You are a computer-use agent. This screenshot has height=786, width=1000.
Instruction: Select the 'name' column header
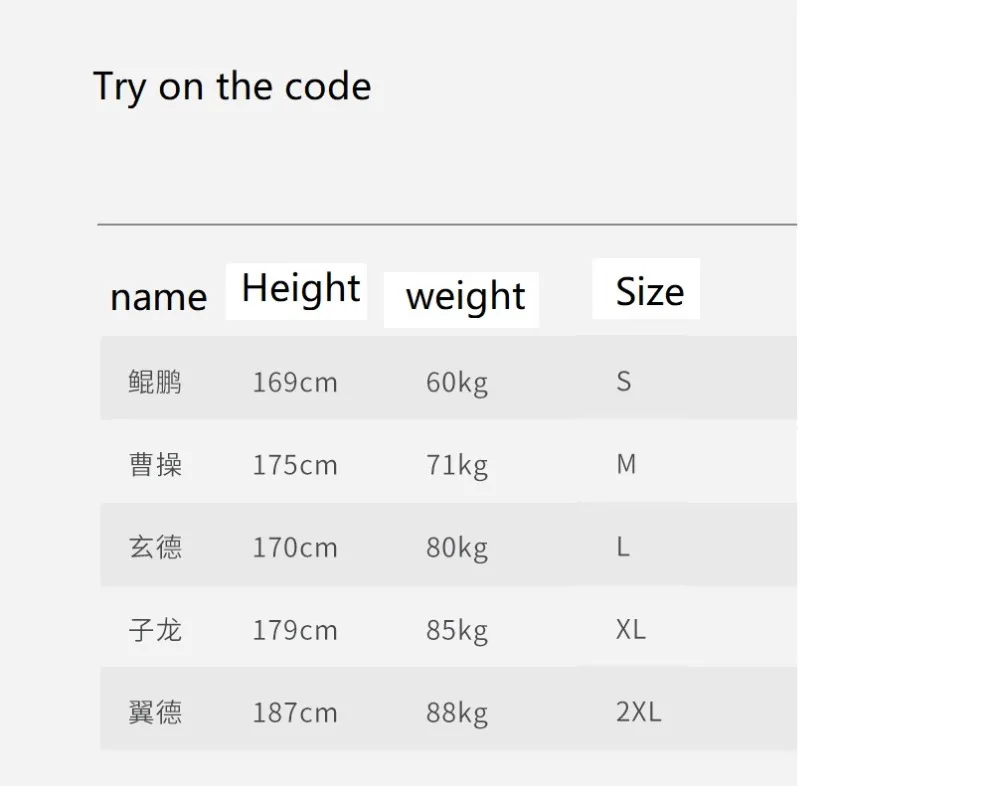(x=159, y=297)
